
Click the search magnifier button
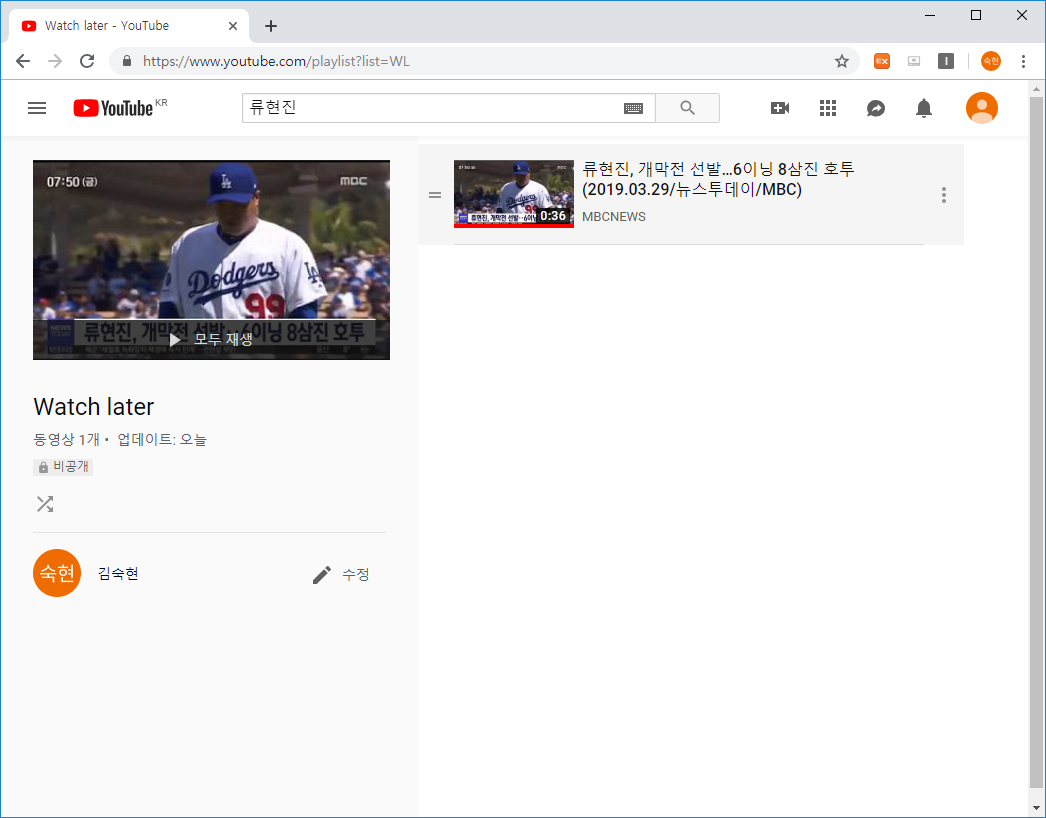pos(687,108)
